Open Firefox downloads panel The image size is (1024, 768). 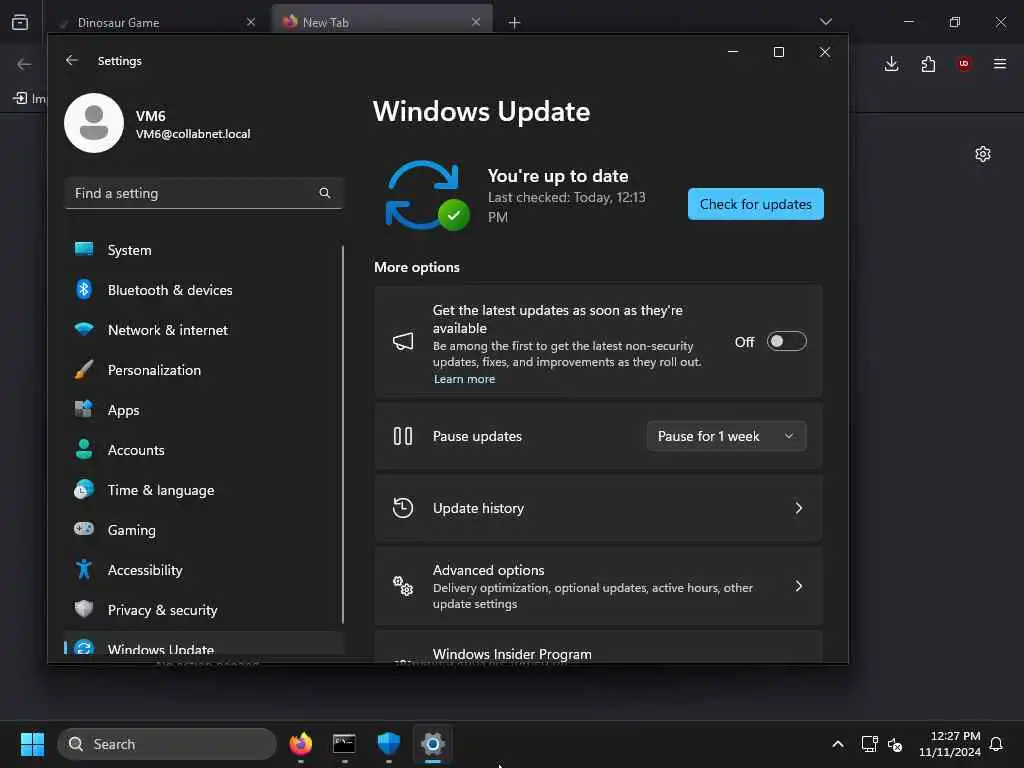point(891,64)
